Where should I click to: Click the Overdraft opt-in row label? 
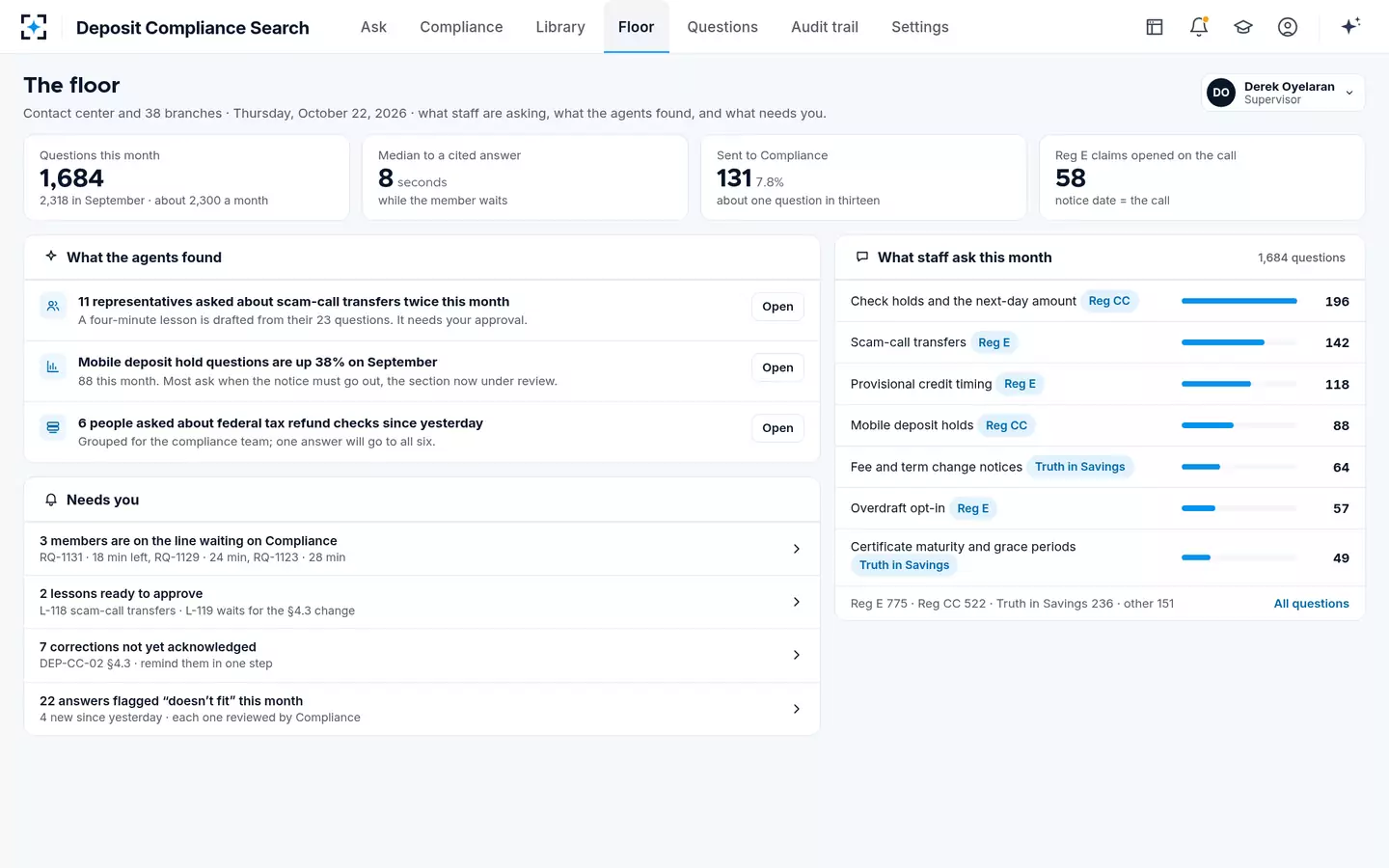[898, 508]
